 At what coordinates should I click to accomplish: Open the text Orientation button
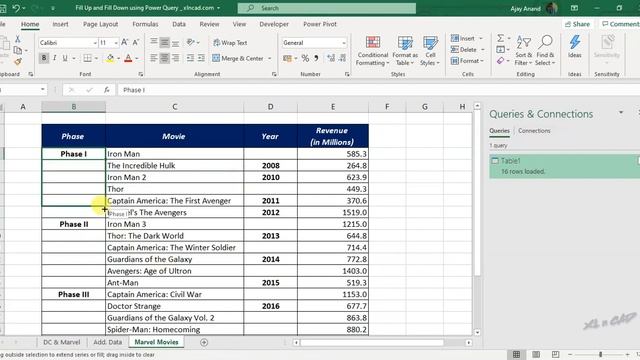click(191, 42)
